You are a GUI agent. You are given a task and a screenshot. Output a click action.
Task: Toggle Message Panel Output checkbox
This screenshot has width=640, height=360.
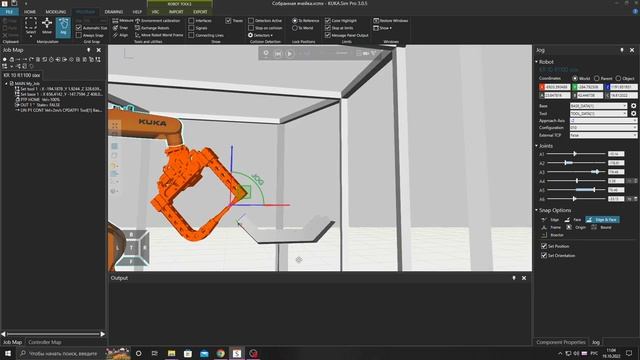(327, 35)
